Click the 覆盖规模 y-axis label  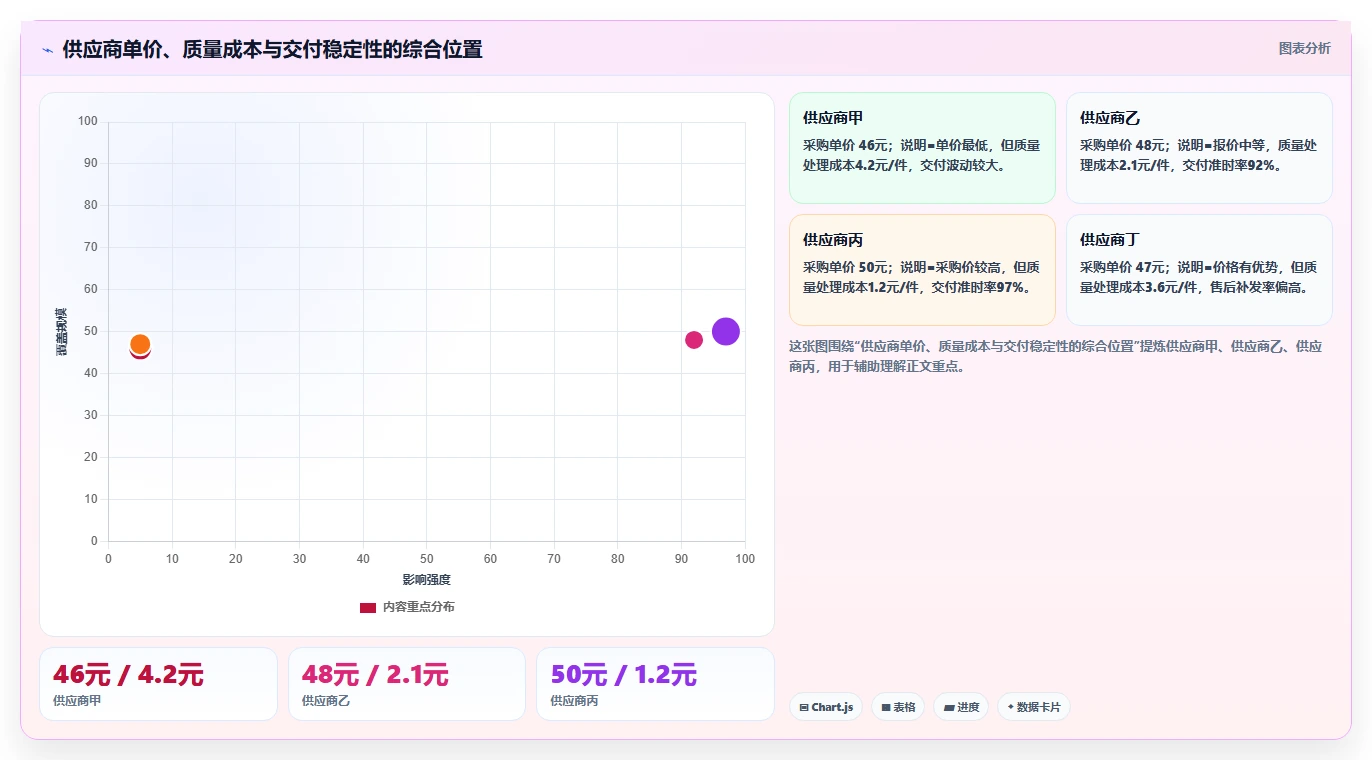coord(61,332)
